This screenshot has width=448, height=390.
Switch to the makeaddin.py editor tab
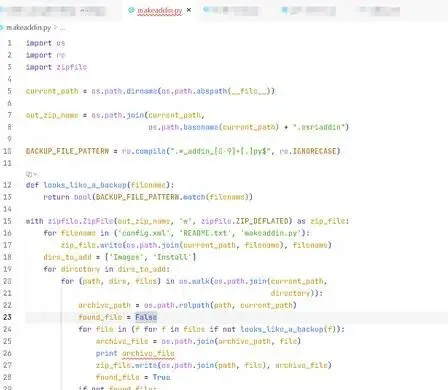pyautogui.click(x=159, y=10)
